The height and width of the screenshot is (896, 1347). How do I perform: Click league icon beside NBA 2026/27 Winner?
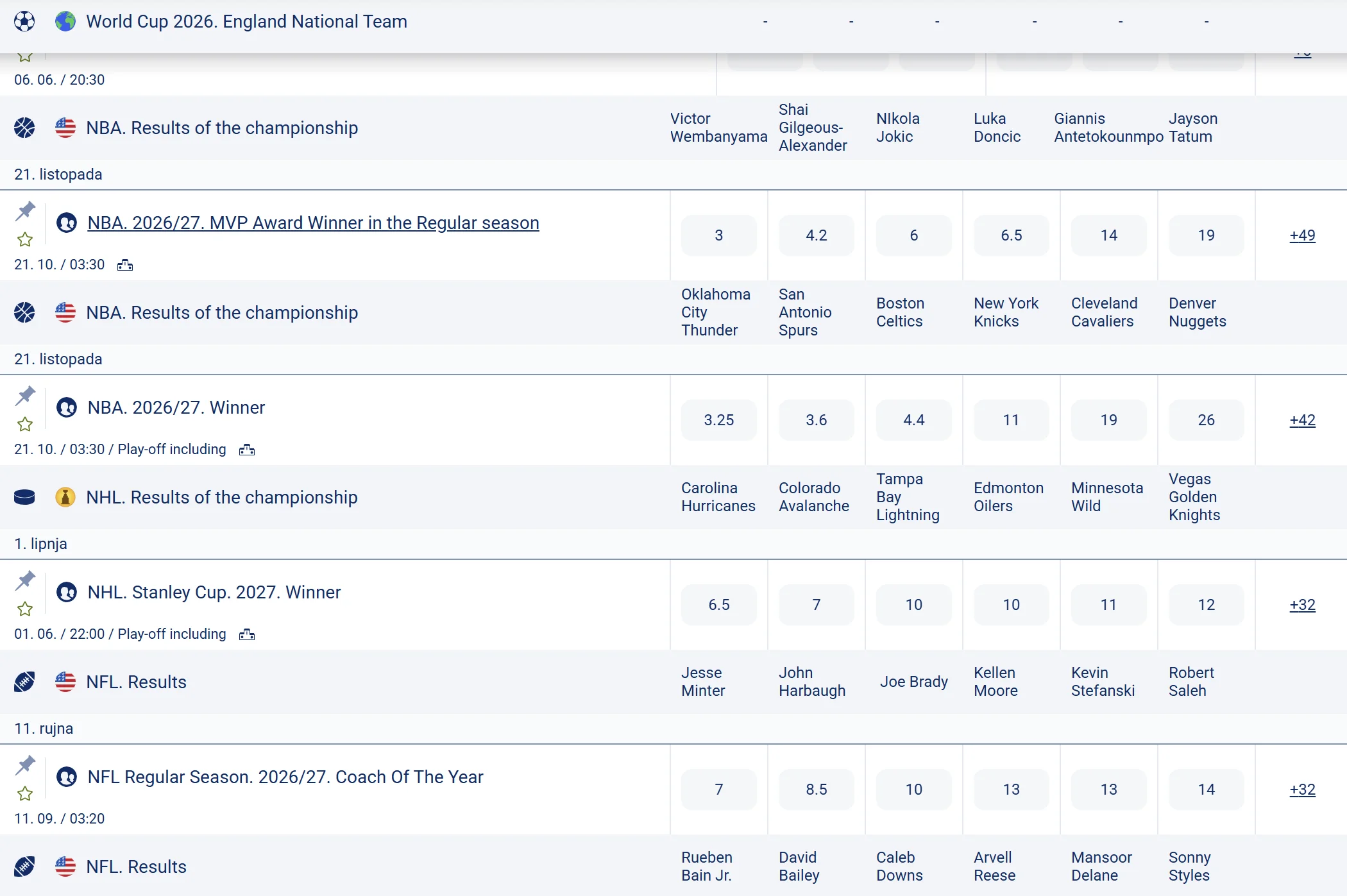pos(67,407)
